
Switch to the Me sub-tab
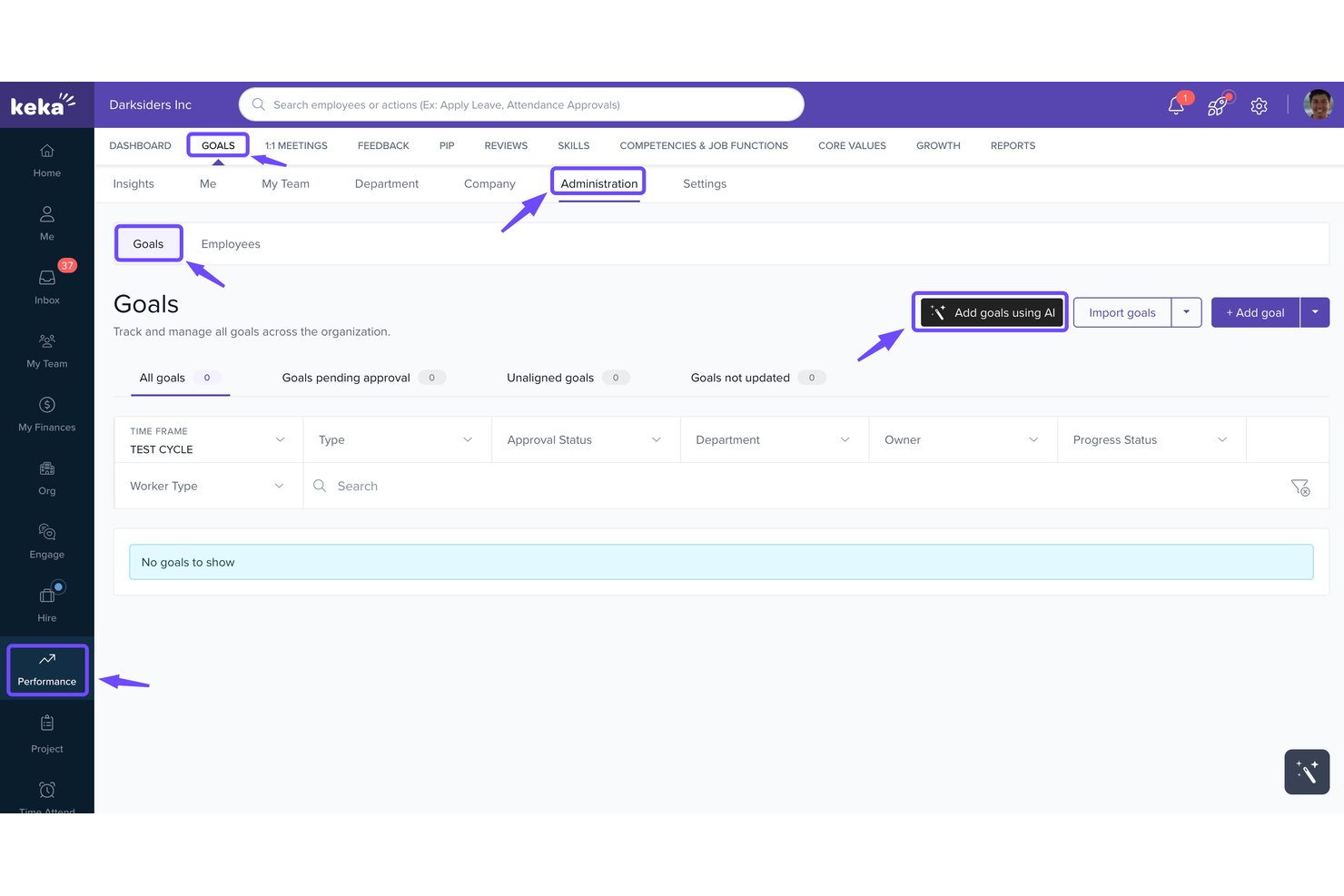(208, 183)
